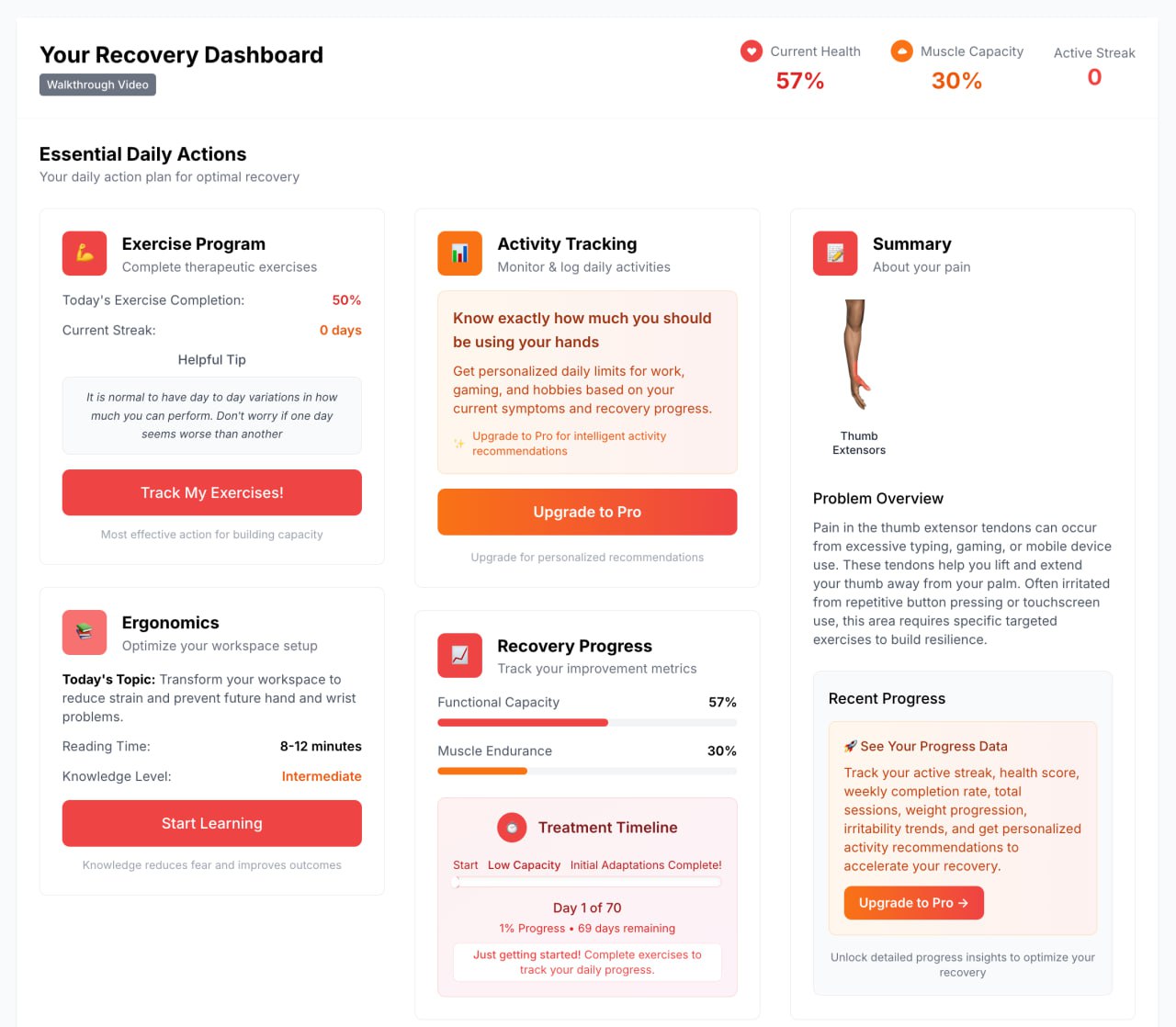Click the Treatment Timeline clock icon
Image resolution: width=1176 pixels, height=1027 pixels.
coord(512,828)
